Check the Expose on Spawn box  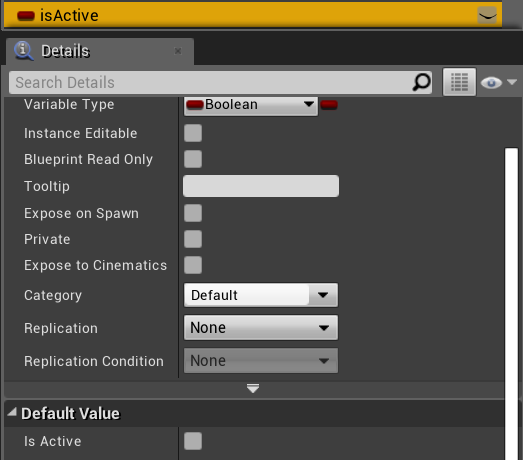tap(193, 213)
